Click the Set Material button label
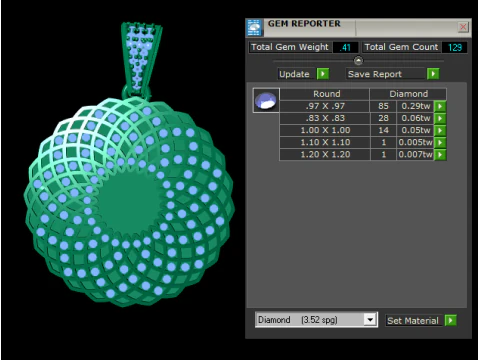 [413, 321]
